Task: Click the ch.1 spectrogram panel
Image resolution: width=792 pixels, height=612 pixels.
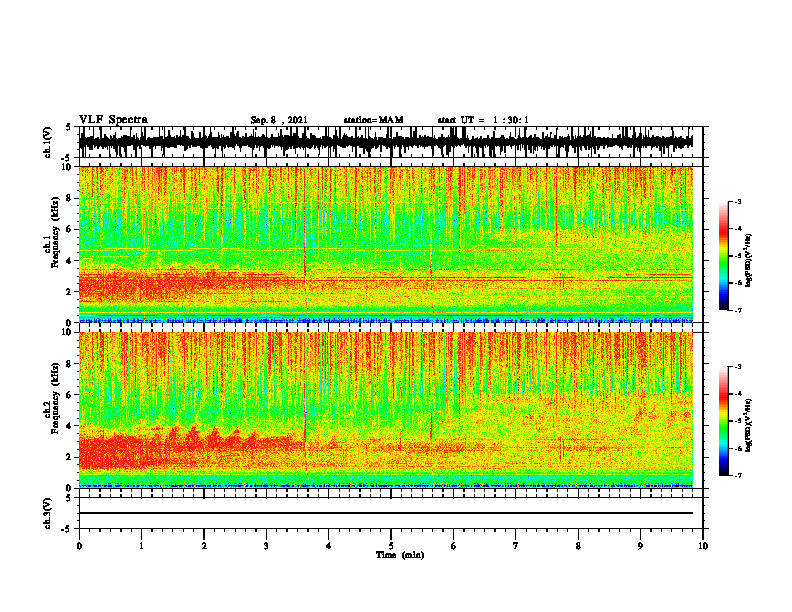Action: click(385, 244)
